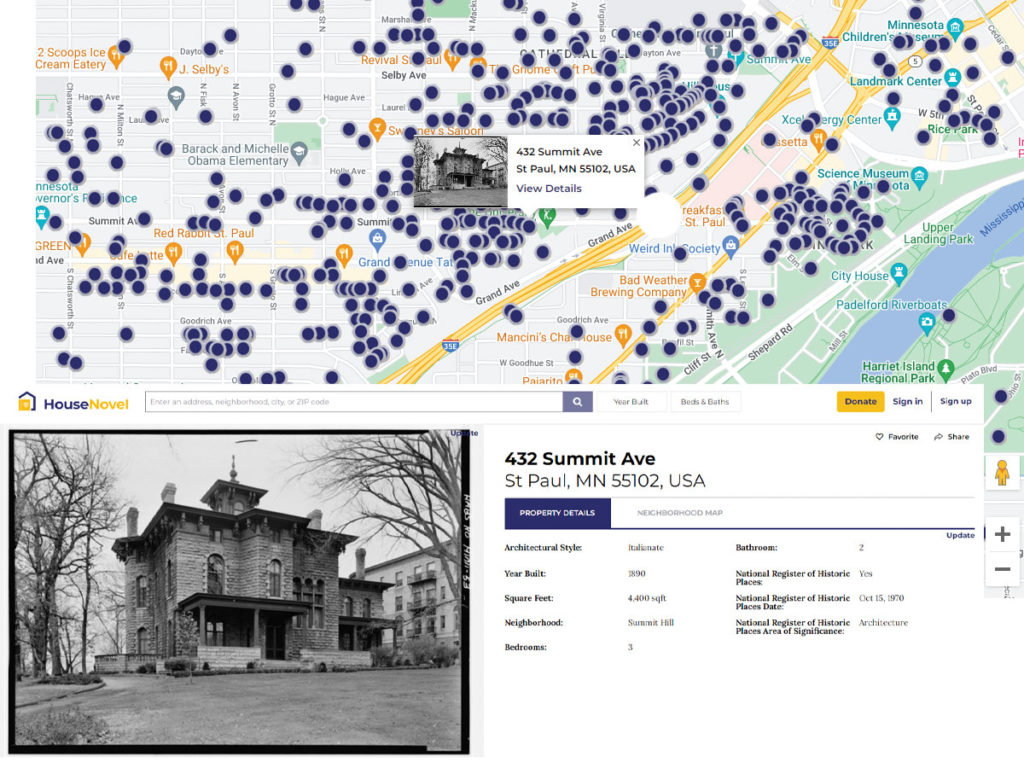Click the HouseNovel logo icon
1024x768 pixels.
[x=26, y=401]
